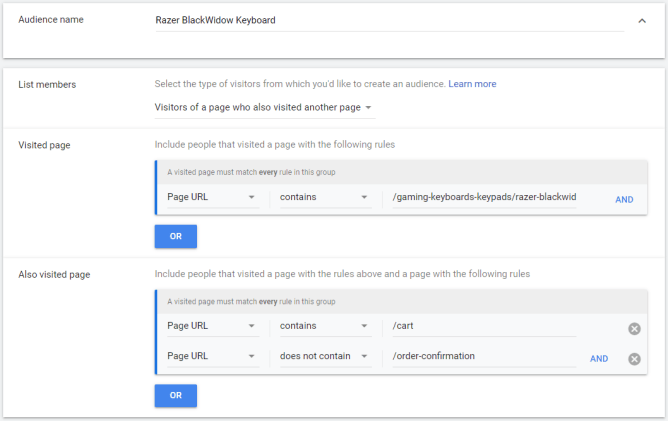This screenshot has width=668, height=421.
Task: Open the 'Visitors of a page who also visited another page' dropdown
Action: [x=265, y=107]
